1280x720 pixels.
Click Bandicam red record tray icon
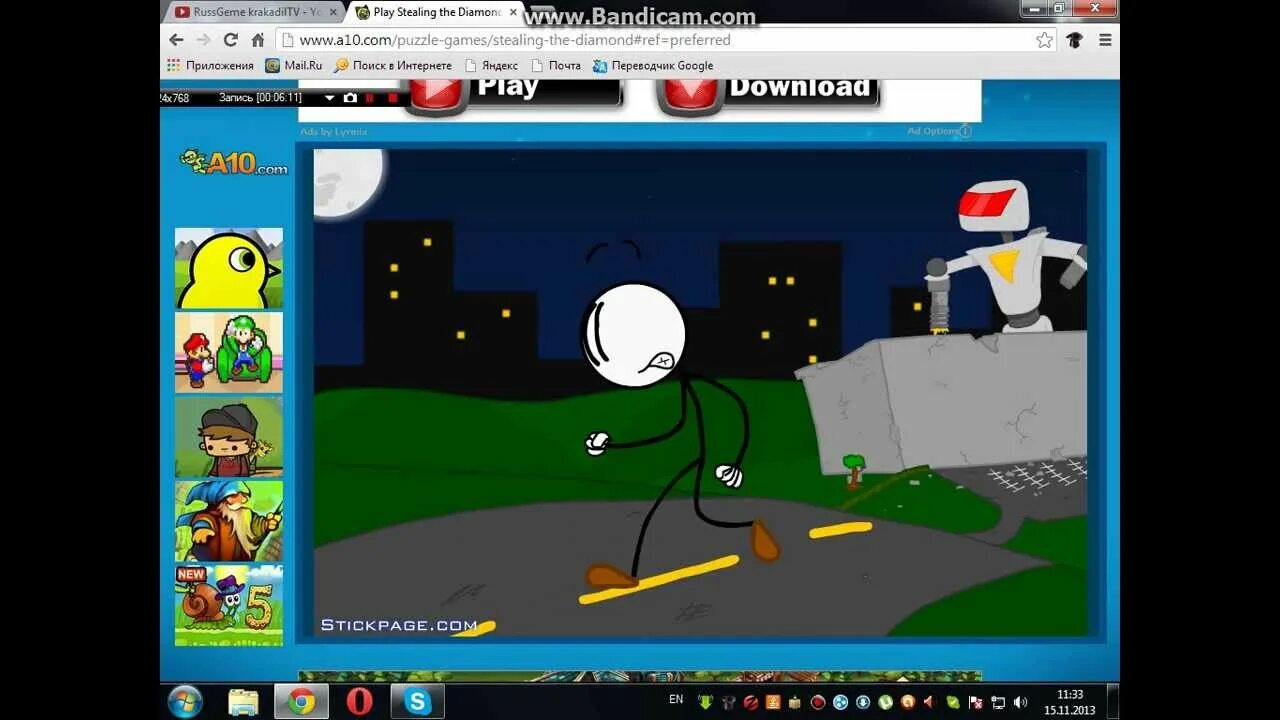pyautogui.click(x=818, y=702)
